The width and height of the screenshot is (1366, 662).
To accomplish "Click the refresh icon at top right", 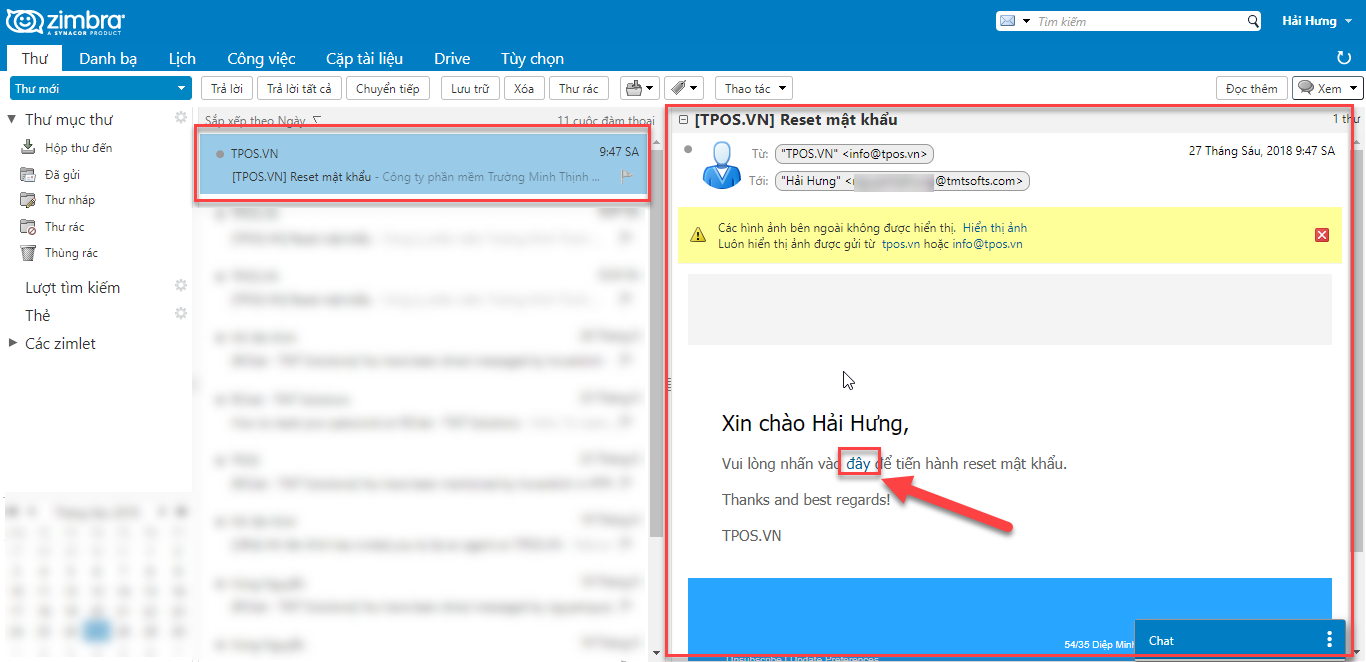I will (x=1344, y=58).
